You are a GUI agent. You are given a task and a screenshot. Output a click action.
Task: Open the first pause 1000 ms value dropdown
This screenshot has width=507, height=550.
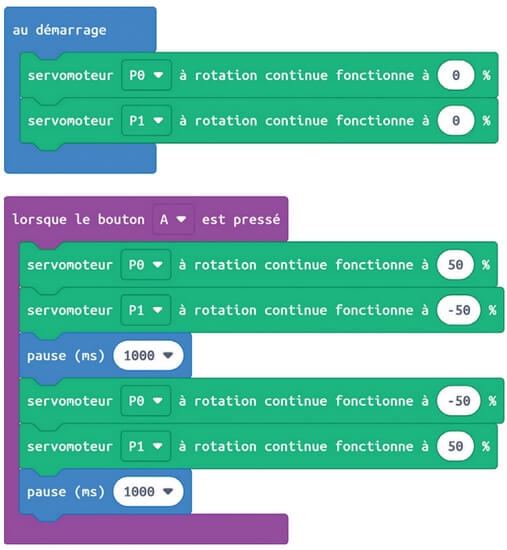(148, 355)
